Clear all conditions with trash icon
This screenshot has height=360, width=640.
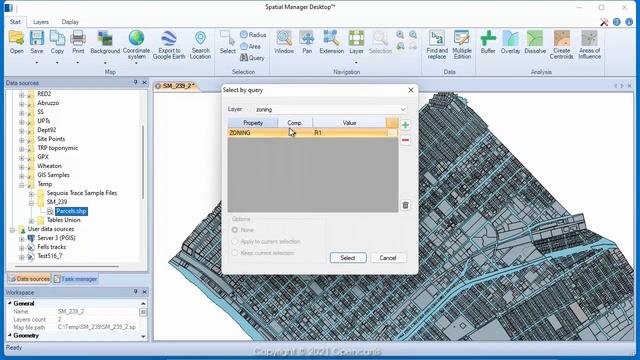click(405, 205)
